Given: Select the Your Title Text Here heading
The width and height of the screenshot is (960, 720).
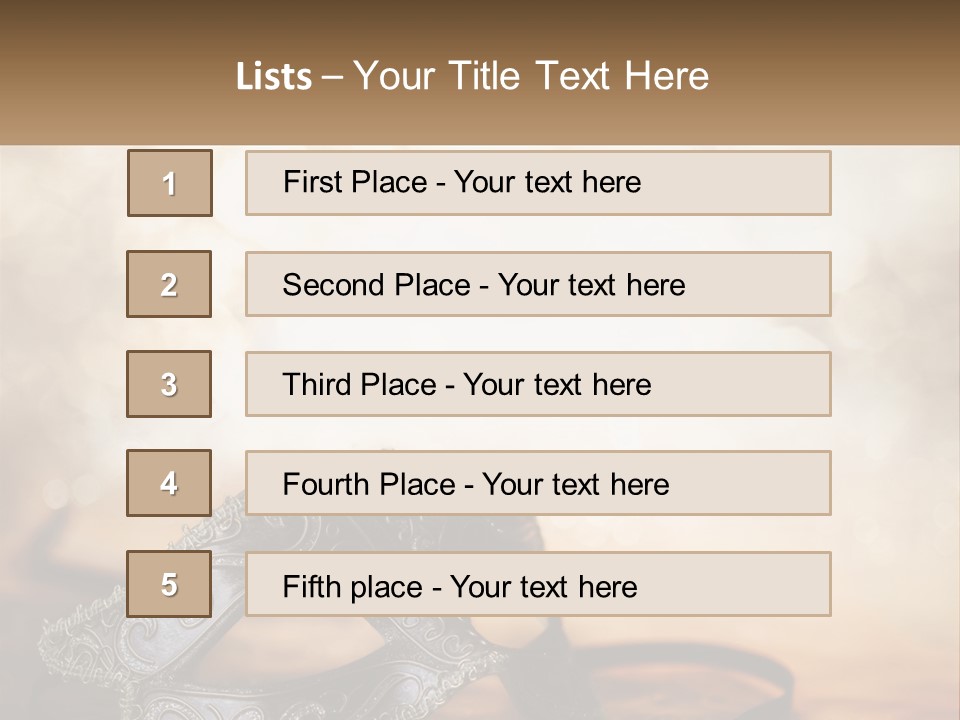Looking at the screenshot, I should tap(531, 76).
